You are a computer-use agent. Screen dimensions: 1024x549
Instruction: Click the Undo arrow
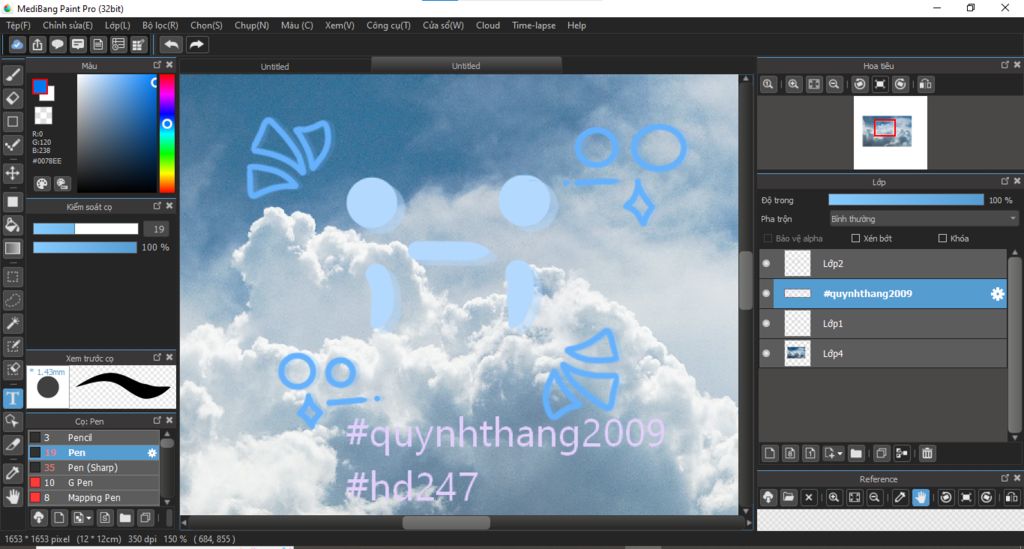click(171, 44)
